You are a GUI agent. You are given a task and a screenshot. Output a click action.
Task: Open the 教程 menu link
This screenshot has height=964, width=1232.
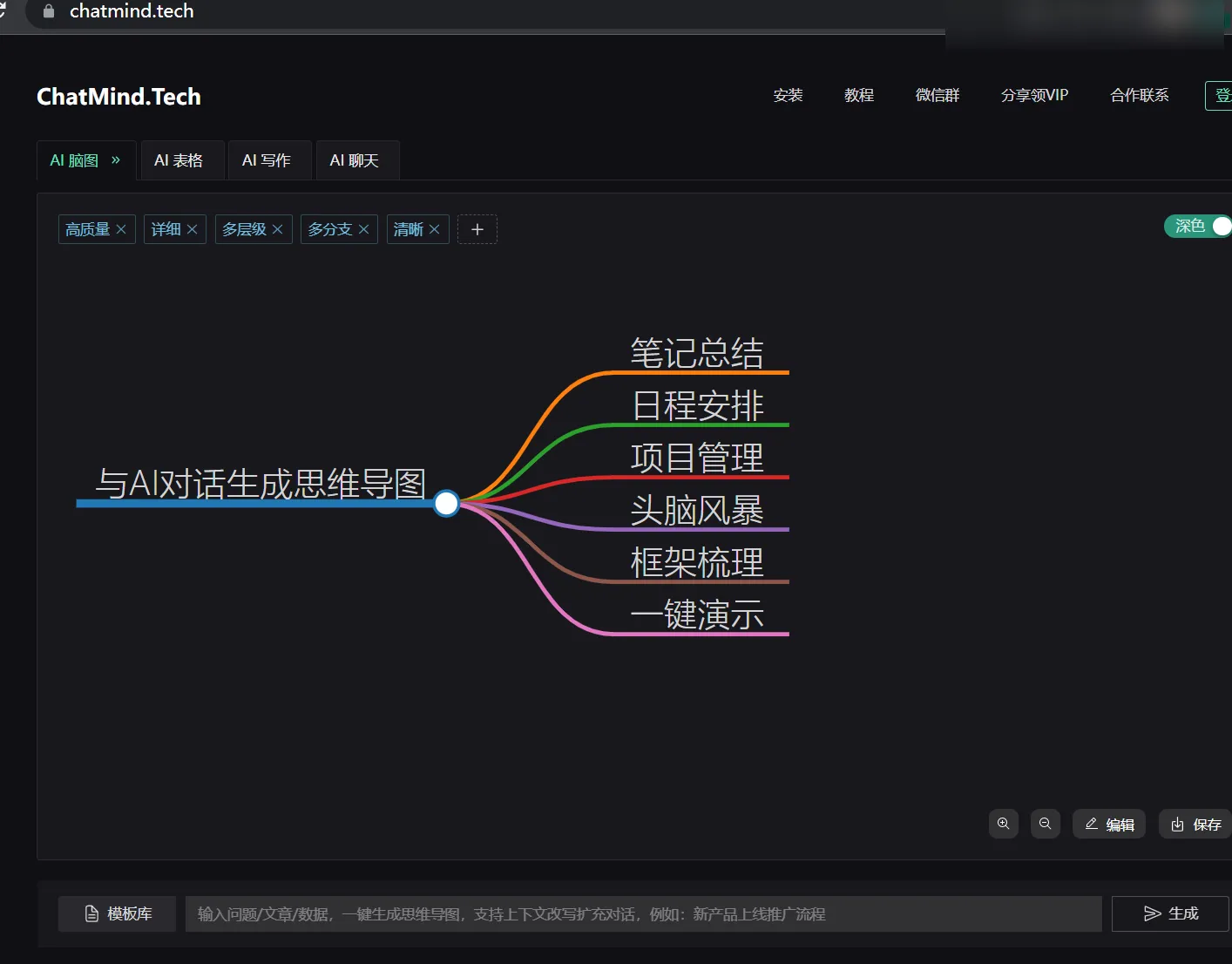[859, 96]
